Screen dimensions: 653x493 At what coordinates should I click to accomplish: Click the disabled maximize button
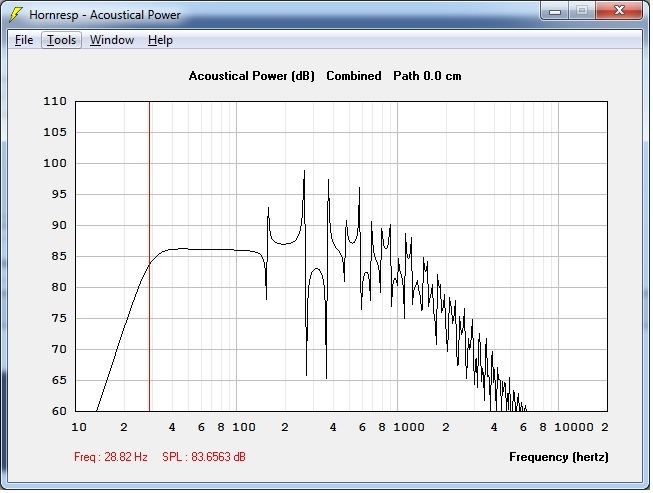(x=582, y=11)
